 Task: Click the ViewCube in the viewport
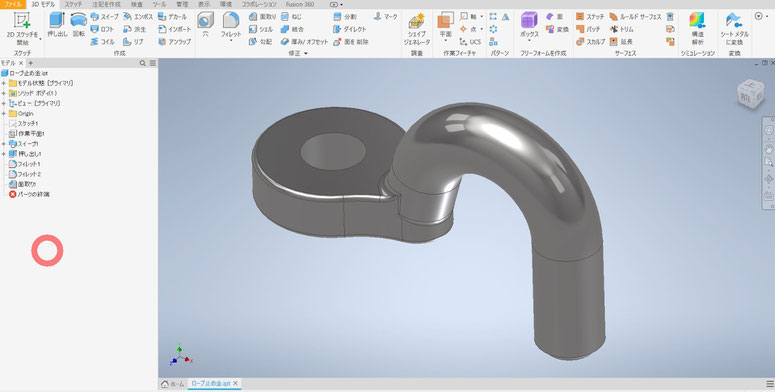(x=749, y=94)
